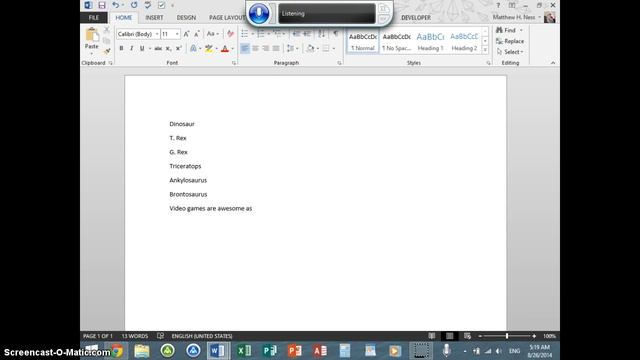Open Excel from the taskbar

pos(244,351)
